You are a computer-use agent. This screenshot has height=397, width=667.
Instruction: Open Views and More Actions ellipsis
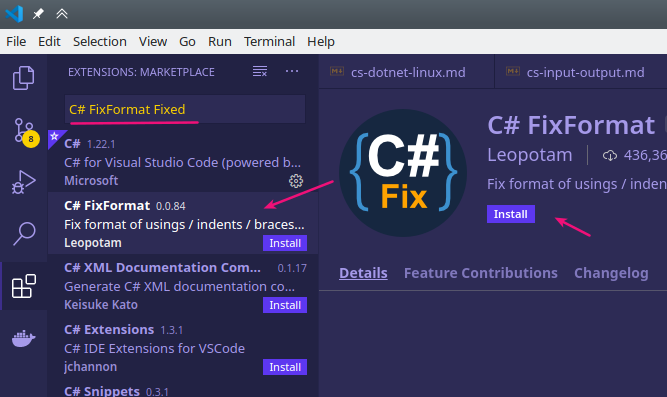292,71
